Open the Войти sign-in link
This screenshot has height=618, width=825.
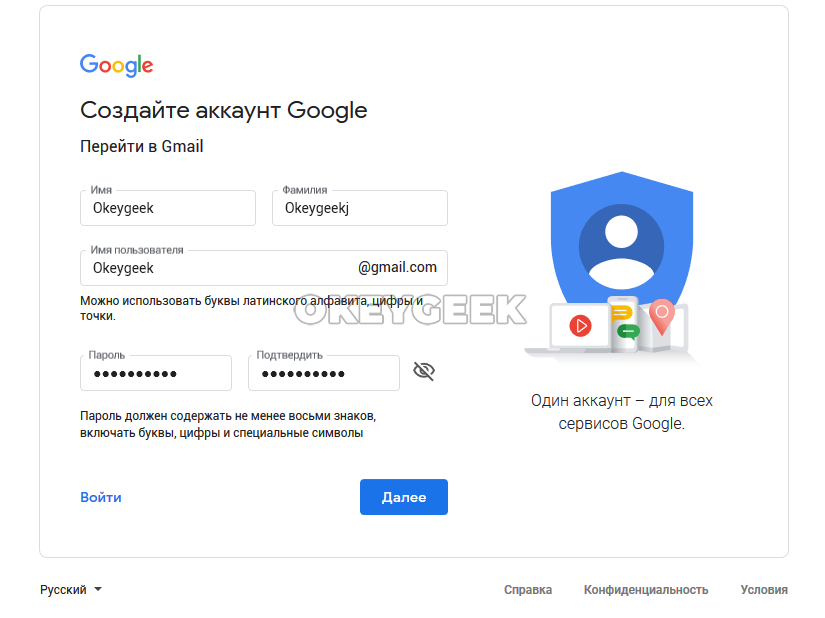tap(100, 497)
